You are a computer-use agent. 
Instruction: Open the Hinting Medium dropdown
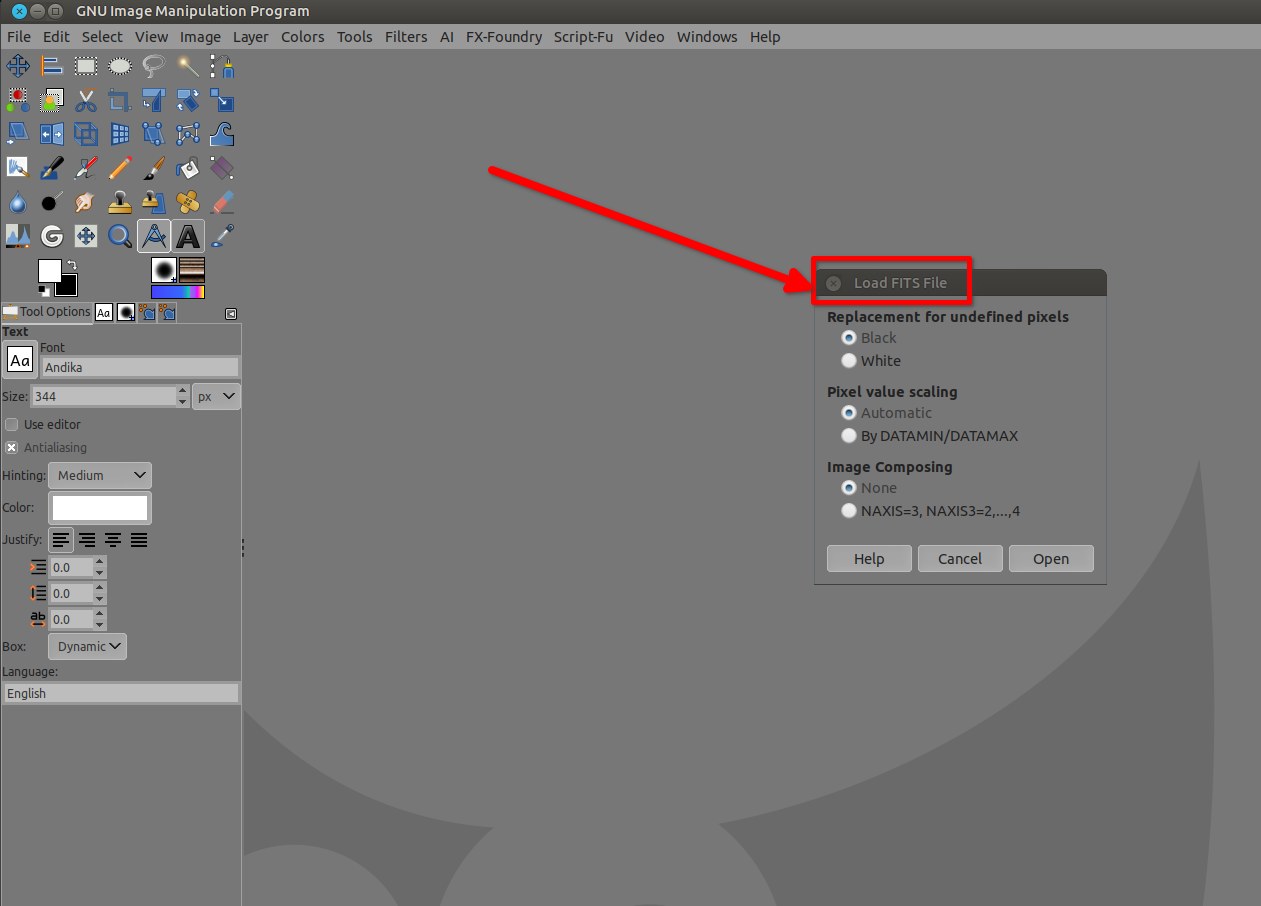[100, 475]
